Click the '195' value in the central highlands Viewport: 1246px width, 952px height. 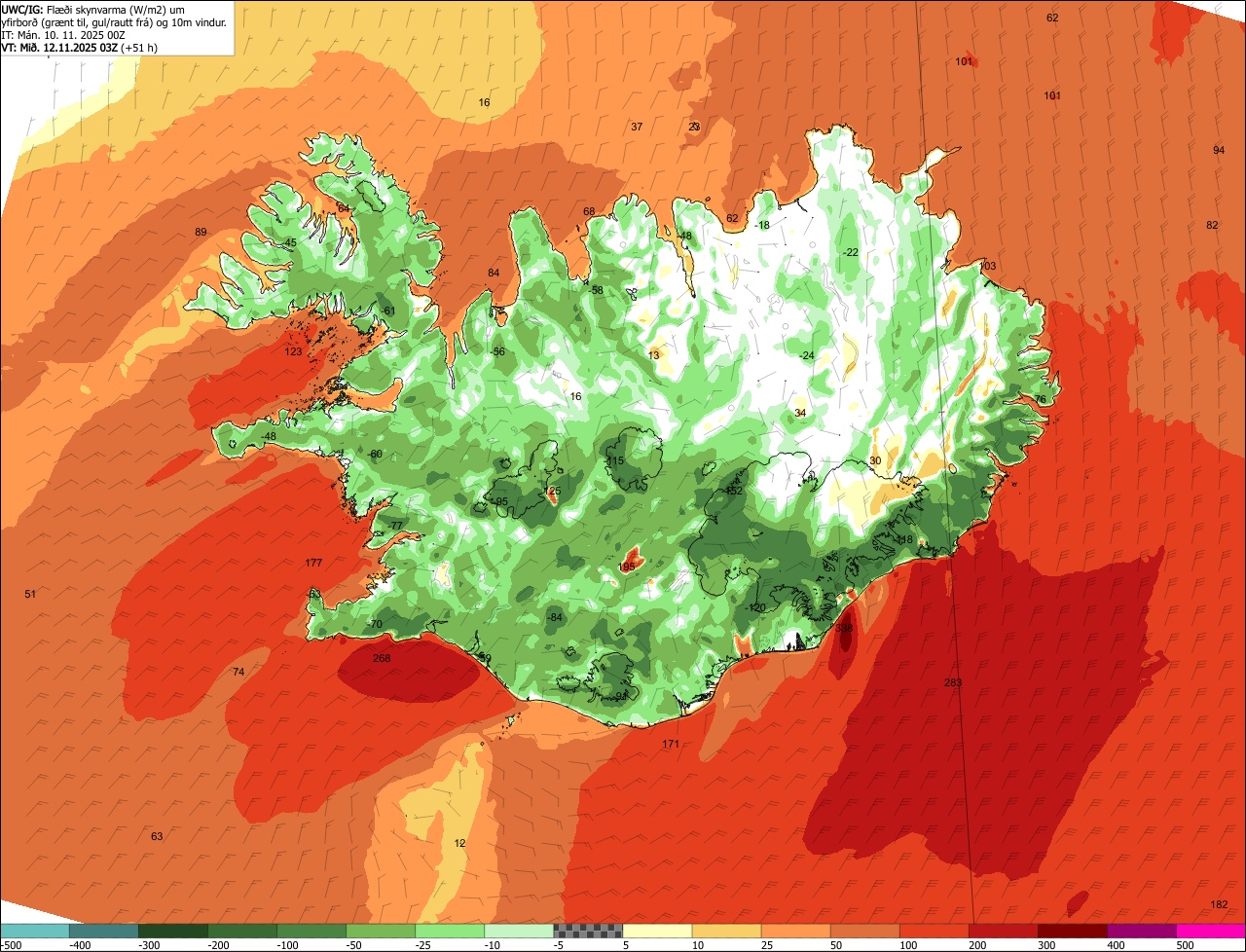point(628,567)
